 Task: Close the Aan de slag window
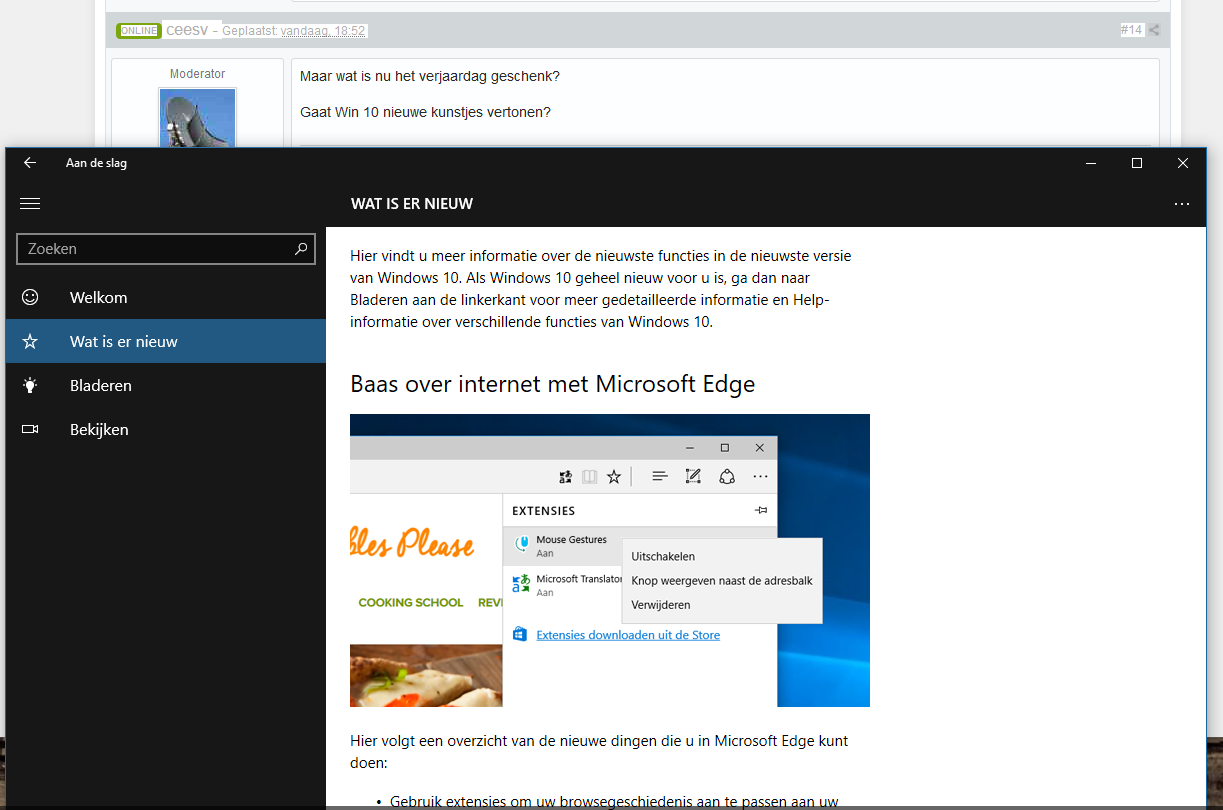pos(1183,163)
